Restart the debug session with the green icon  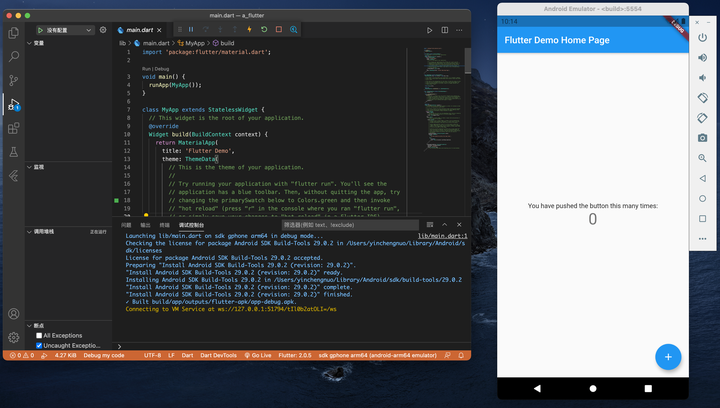(264, 29)
